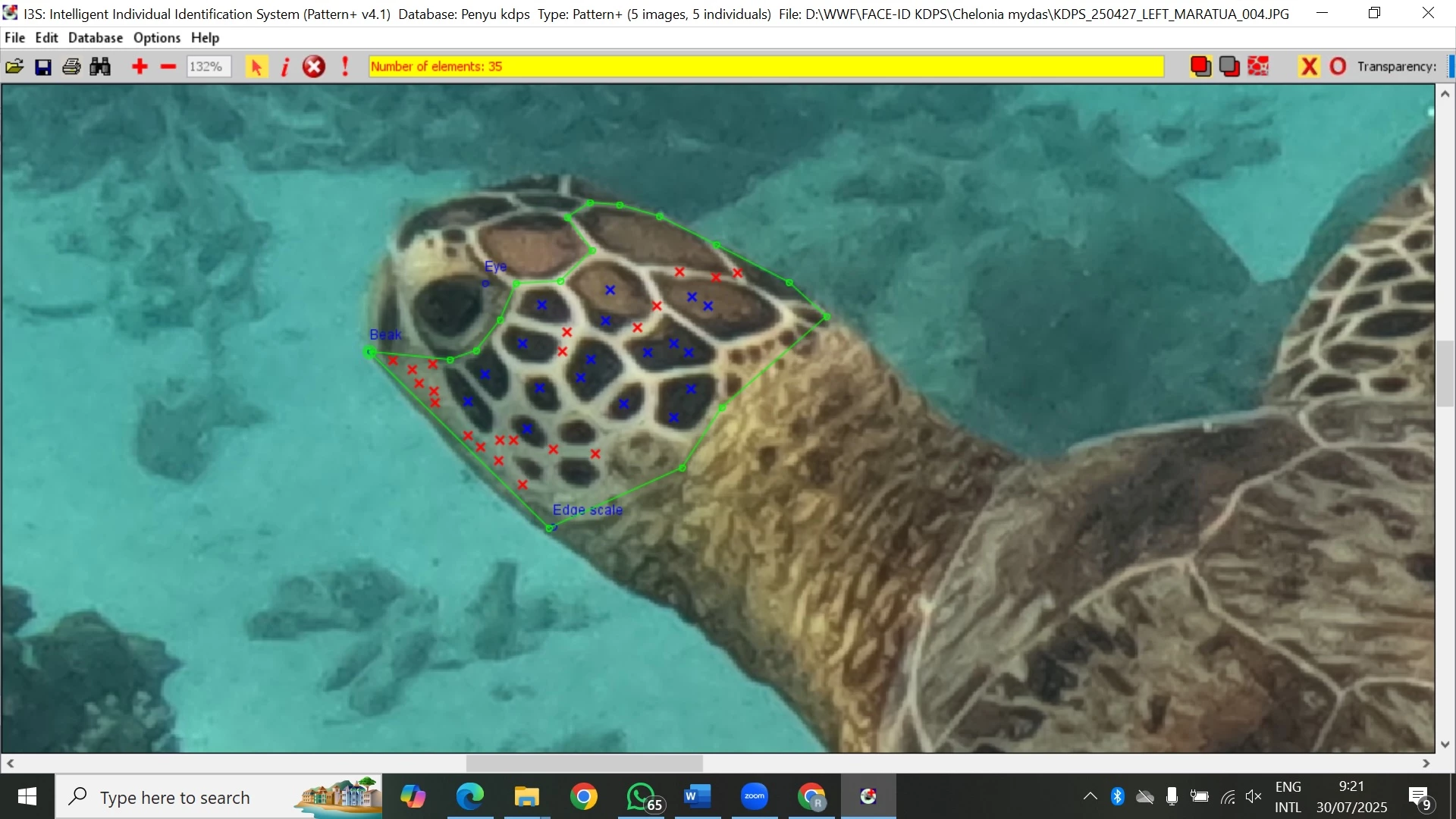
Task: Adjust the Transparency slider
Action: tap(1451, 66)
